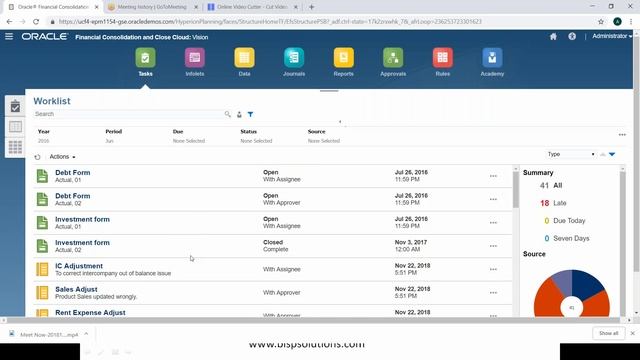Click the worklist vertical scrollbar
The width and height of the screenshot is (640, 360).
pyautogui.click(x=516, y=190)
